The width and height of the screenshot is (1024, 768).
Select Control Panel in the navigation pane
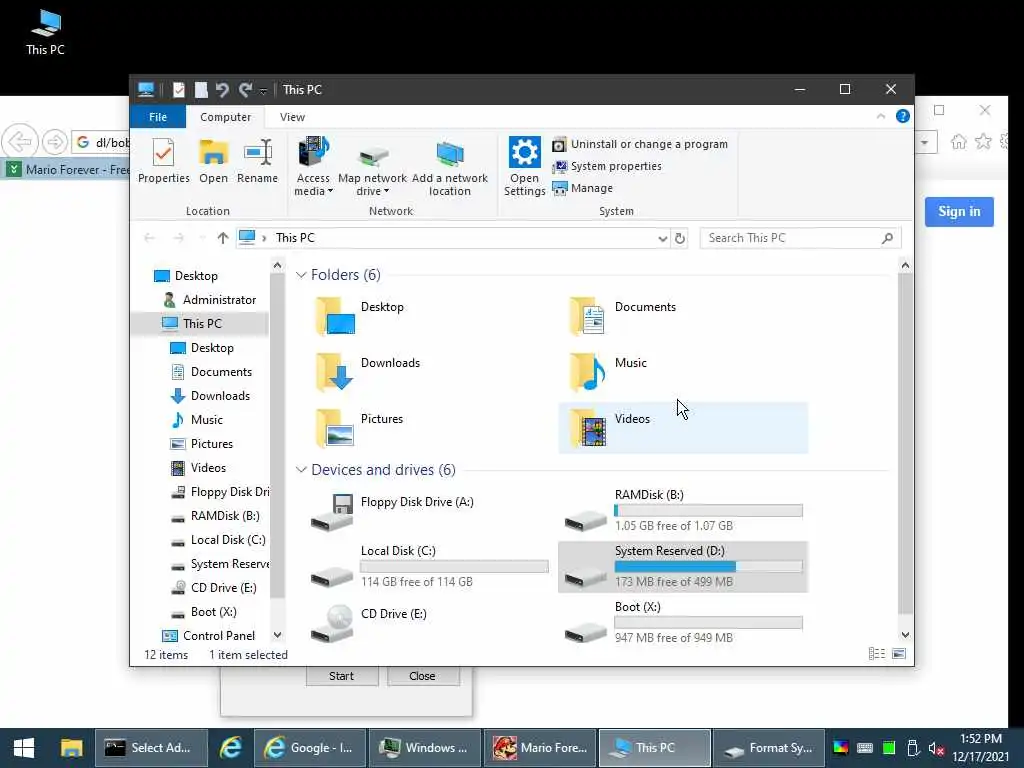coord(209,635)
